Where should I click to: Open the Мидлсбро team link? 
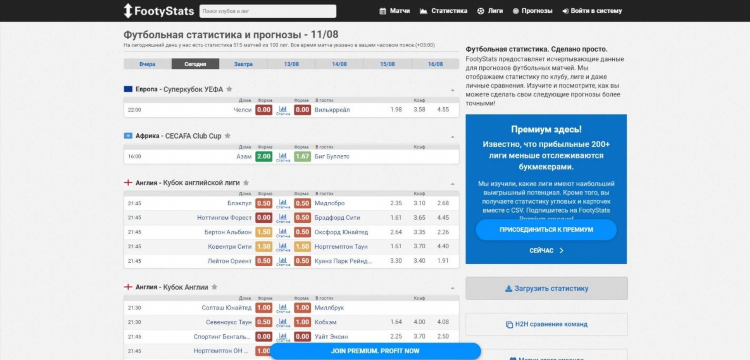click(330, 203)
